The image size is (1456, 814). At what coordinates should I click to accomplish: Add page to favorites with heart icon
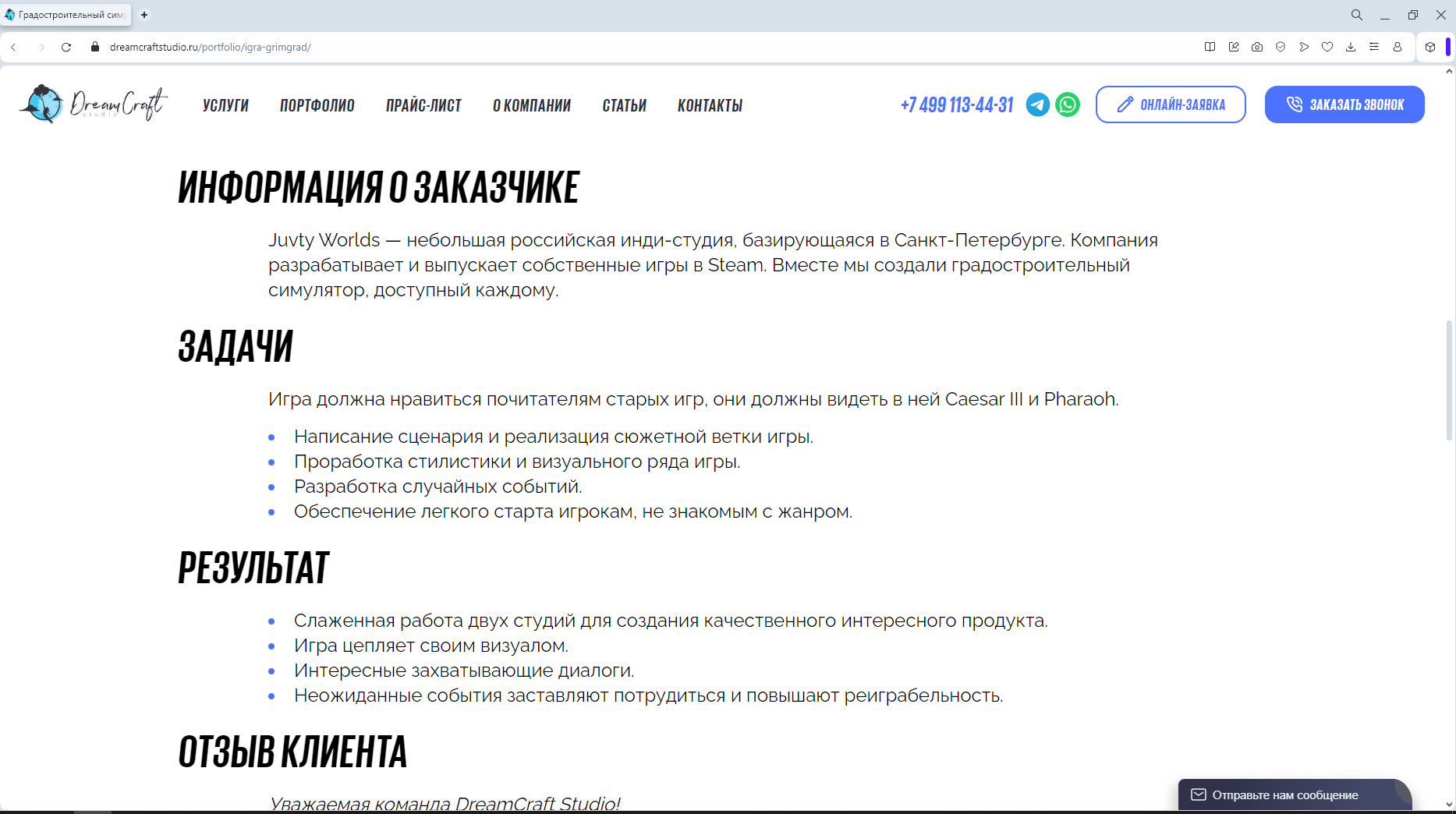tap(1327, 47)
